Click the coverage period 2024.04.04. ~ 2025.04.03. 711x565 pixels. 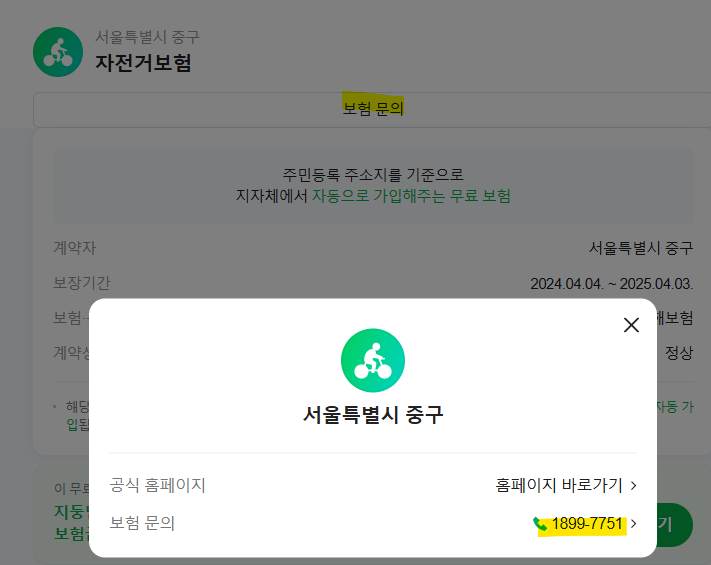tap(612, 284)
